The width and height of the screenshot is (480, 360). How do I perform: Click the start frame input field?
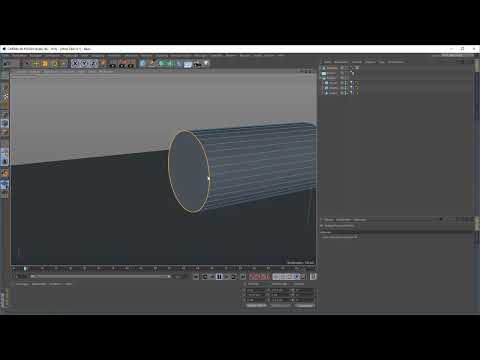tap(22, 276)
